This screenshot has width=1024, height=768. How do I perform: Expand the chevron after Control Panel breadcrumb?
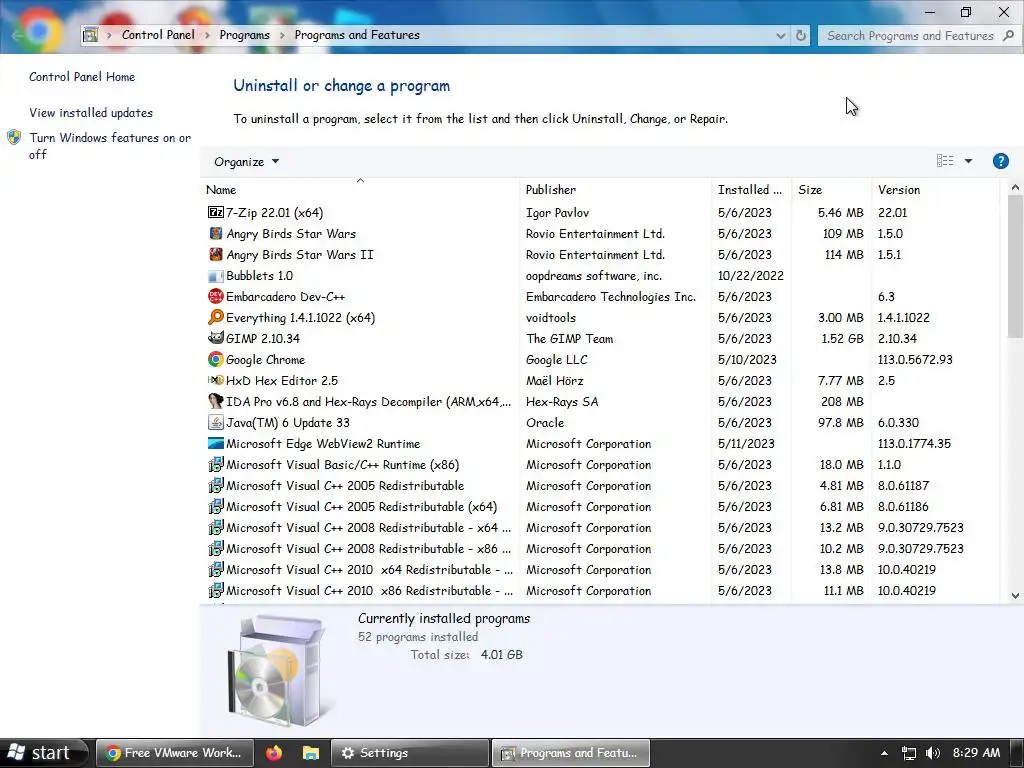pos(207,35)
